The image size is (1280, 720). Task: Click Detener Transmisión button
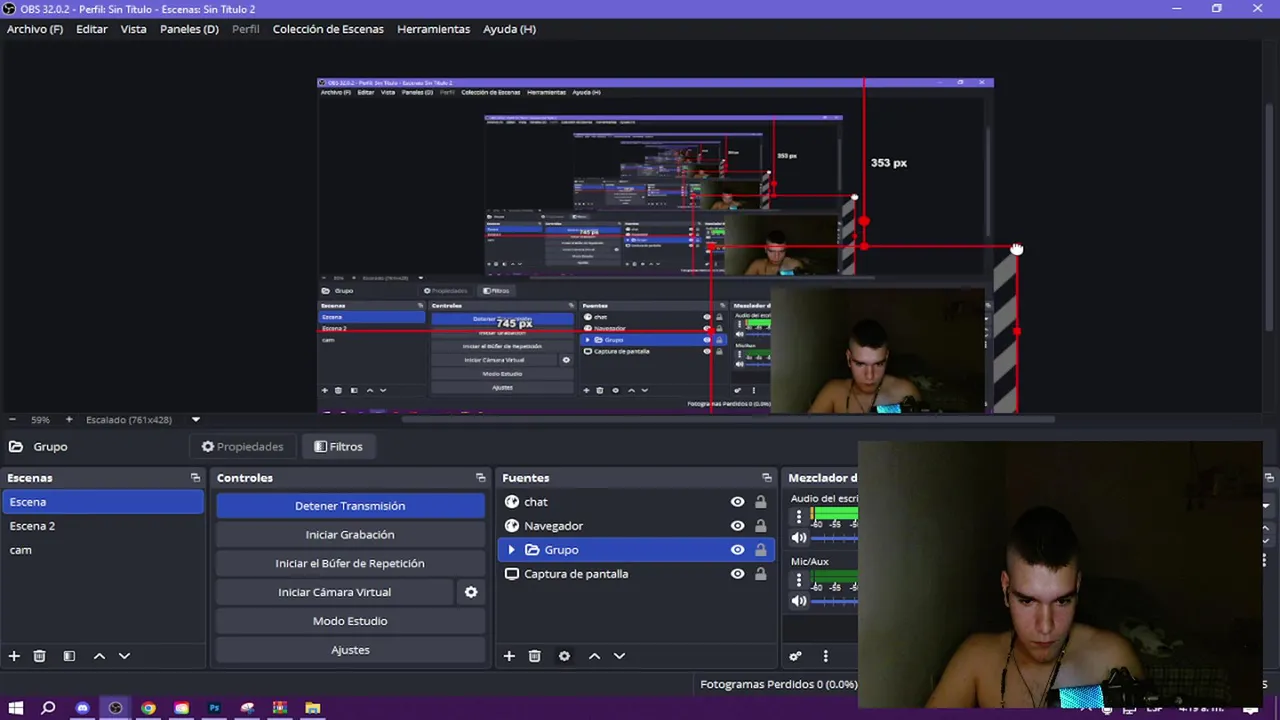350,506
